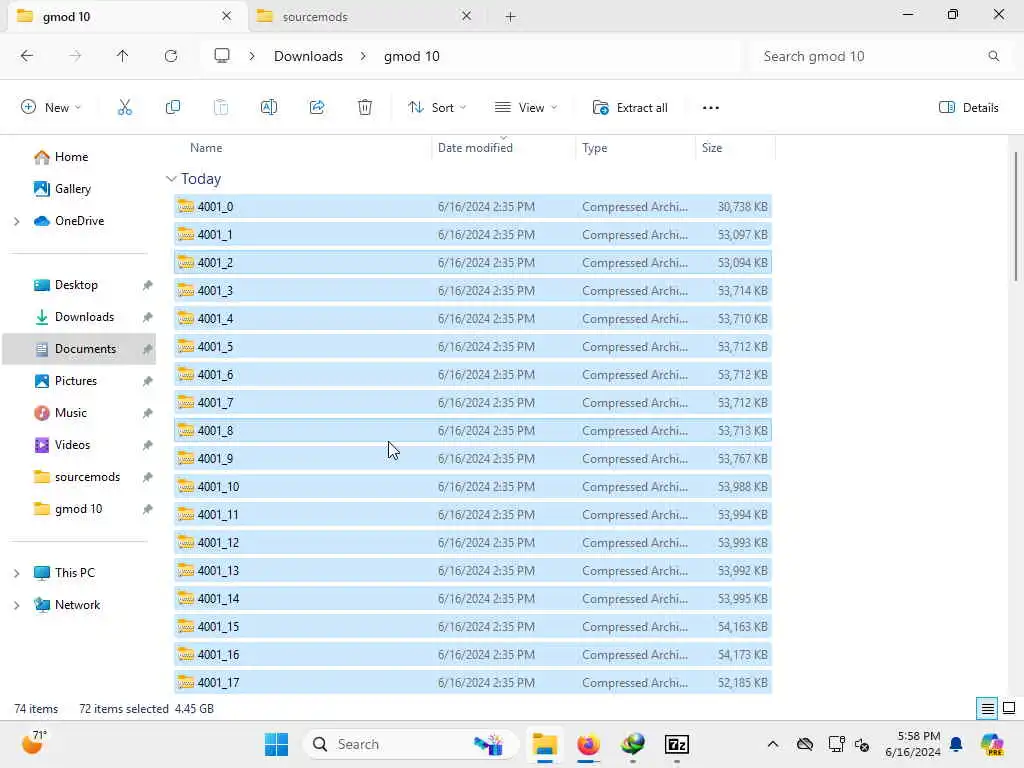Viewport: 1024px width, 768px height.
Task: Select the file 4001_9
Action: (473, 459)
